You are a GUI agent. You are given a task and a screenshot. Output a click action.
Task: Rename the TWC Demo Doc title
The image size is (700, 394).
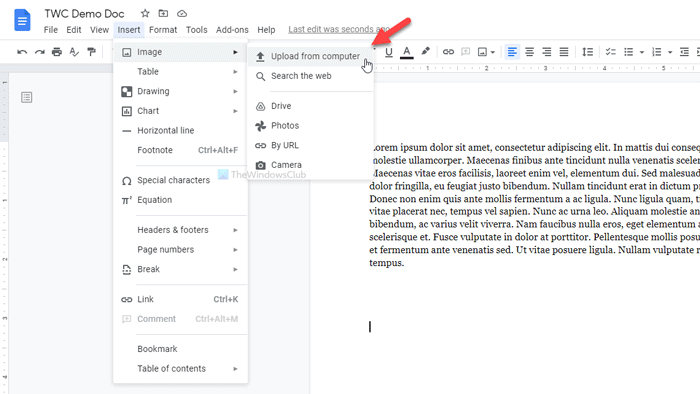point(84,13)
